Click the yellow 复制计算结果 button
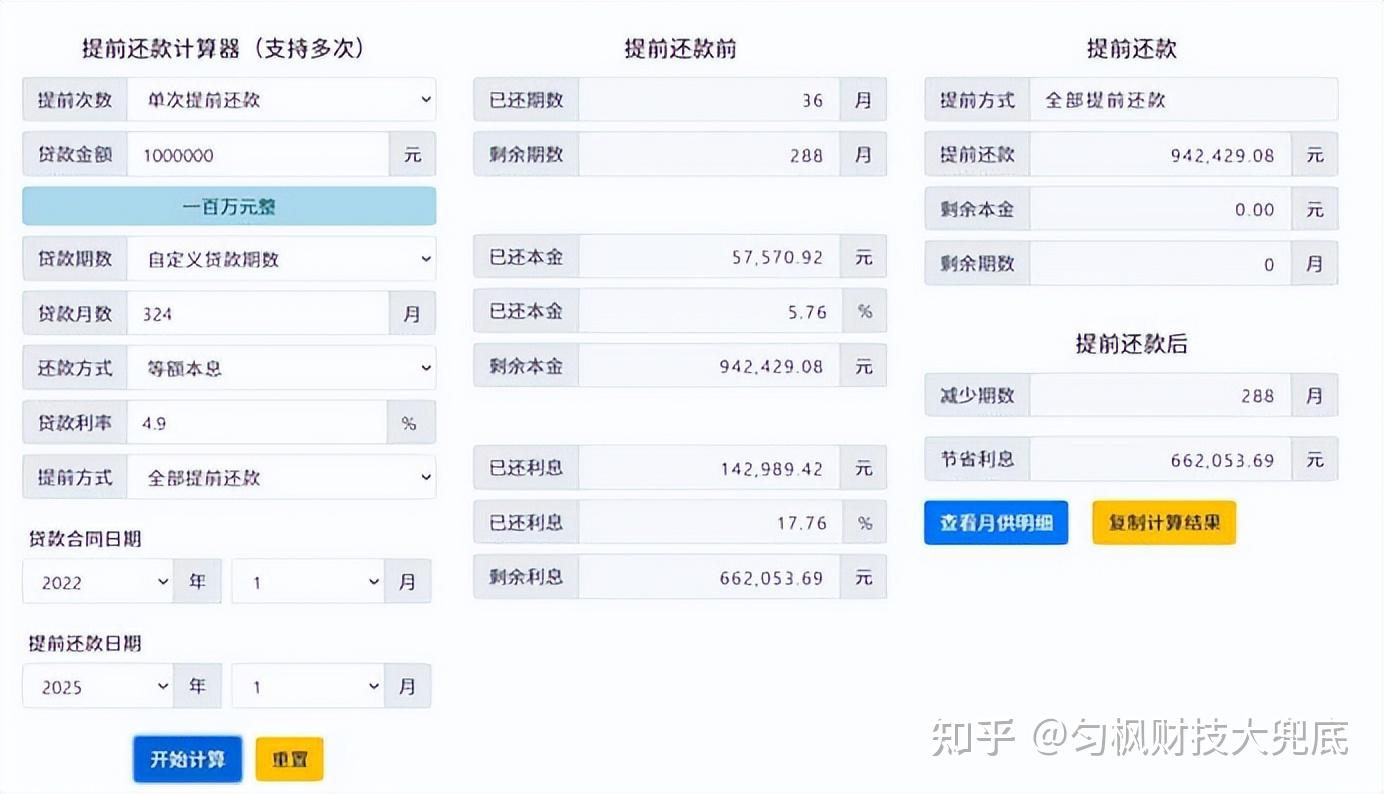 pos(1164,523)
